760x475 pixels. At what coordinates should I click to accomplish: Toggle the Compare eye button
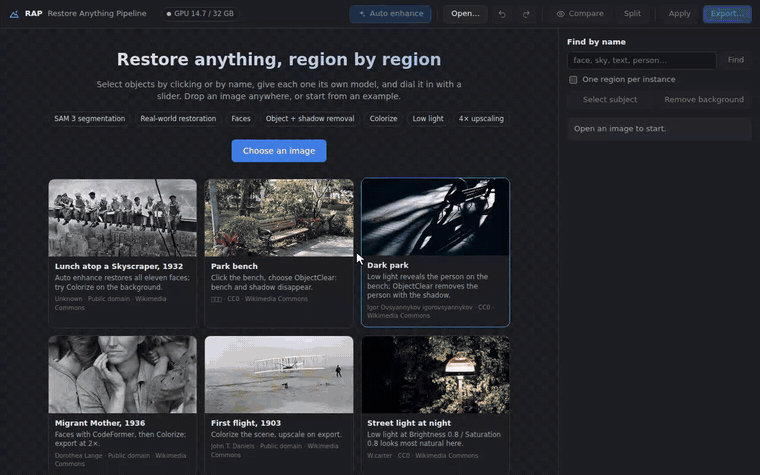(x=580, y=14)
